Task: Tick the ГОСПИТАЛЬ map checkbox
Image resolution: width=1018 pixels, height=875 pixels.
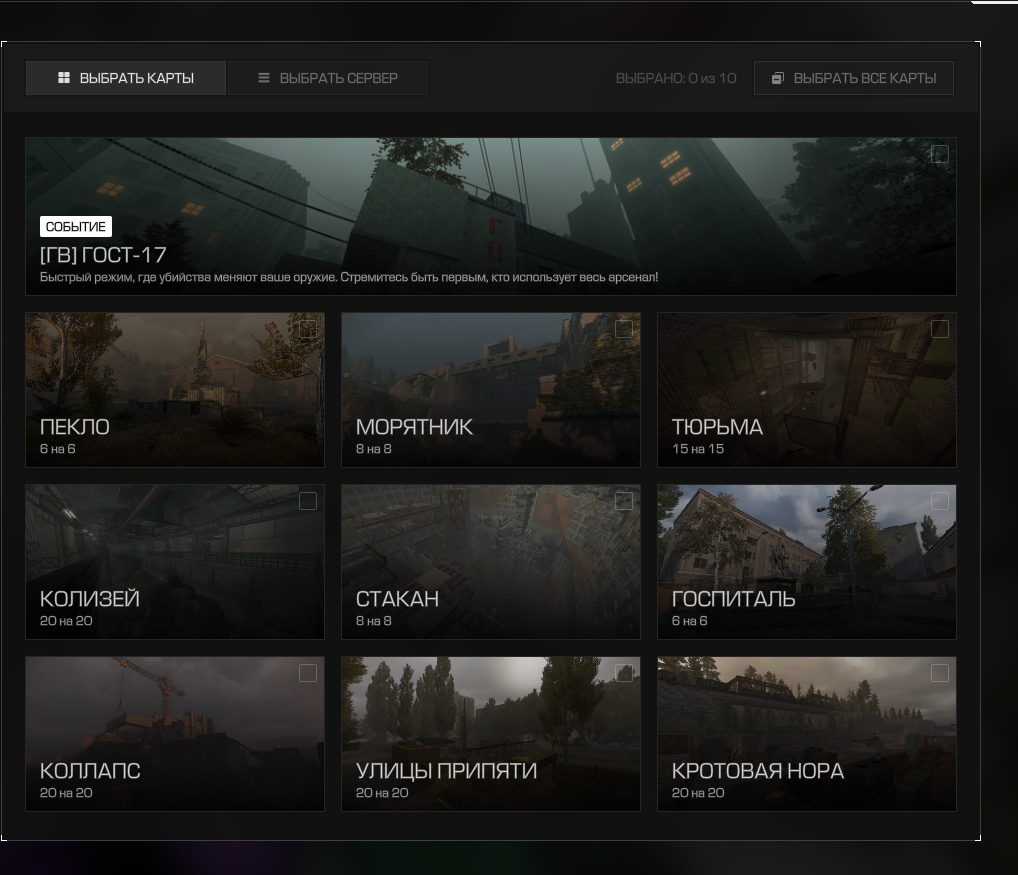Action: pyautogui.click(x=939, y=501)
